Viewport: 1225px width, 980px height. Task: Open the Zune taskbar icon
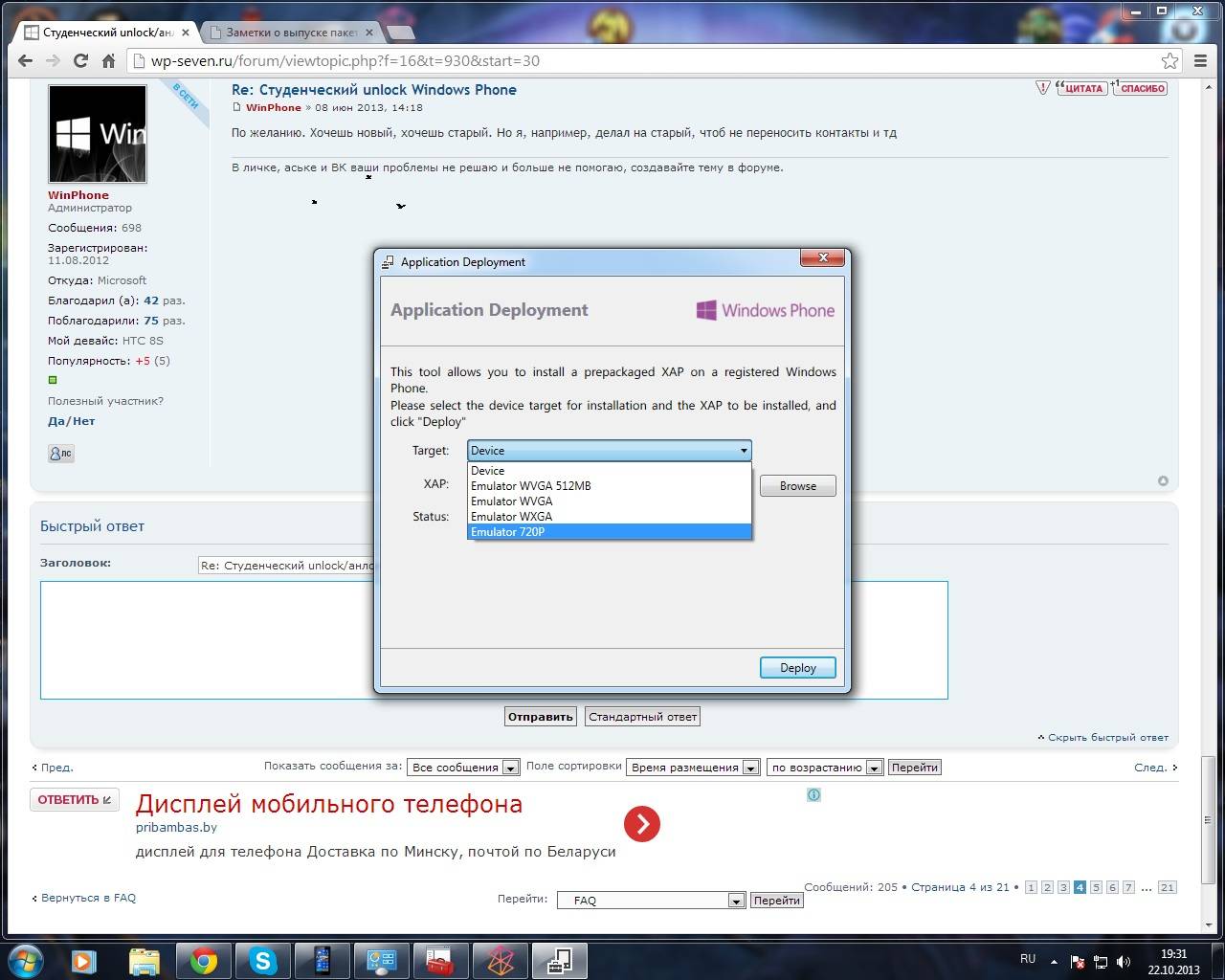[x=500, y=960]
